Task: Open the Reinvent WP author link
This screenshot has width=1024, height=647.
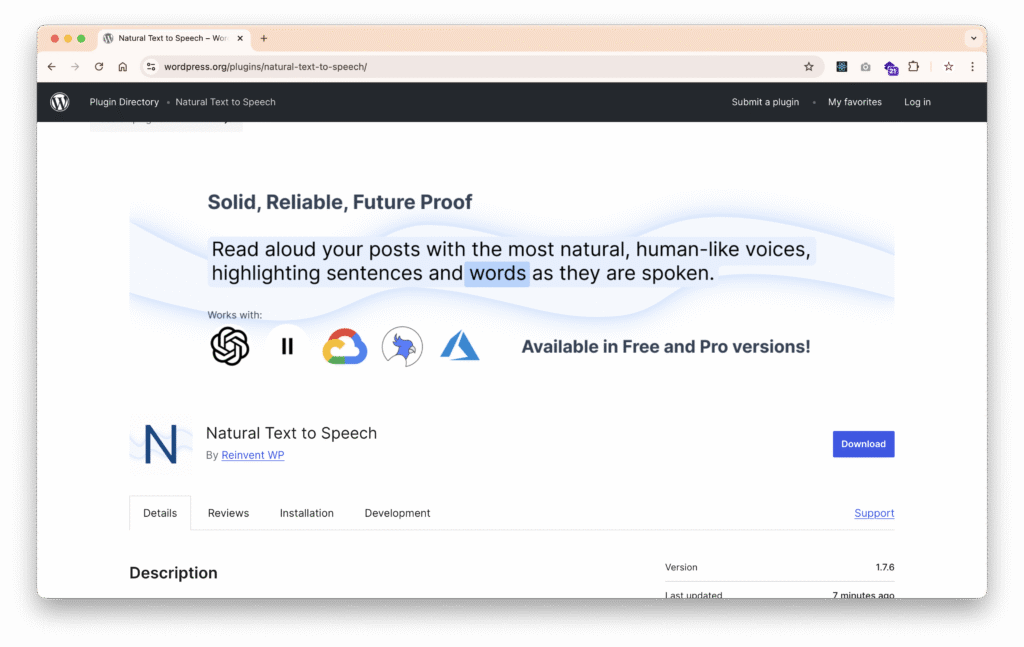Action: click(x=252, y=455)
